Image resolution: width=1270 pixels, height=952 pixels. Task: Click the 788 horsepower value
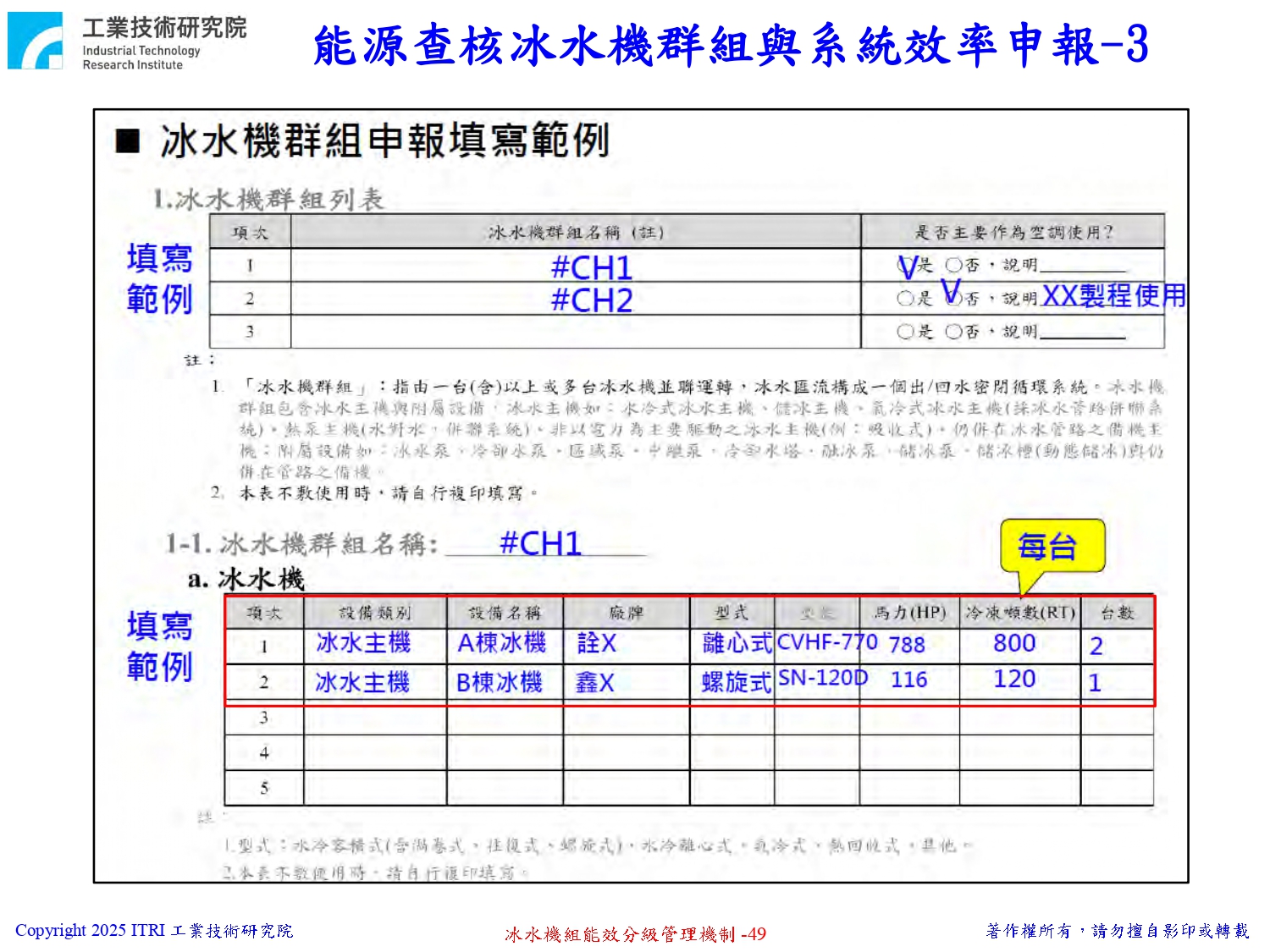907,645
